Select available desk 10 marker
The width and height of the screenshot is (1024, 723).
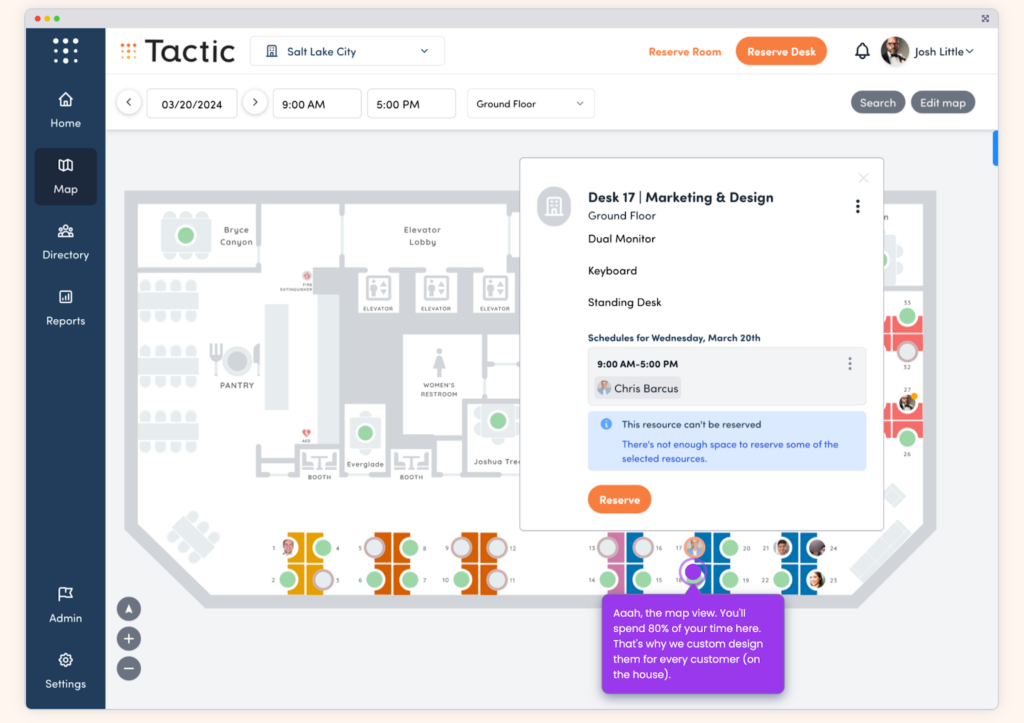click(x=462, y=579)
